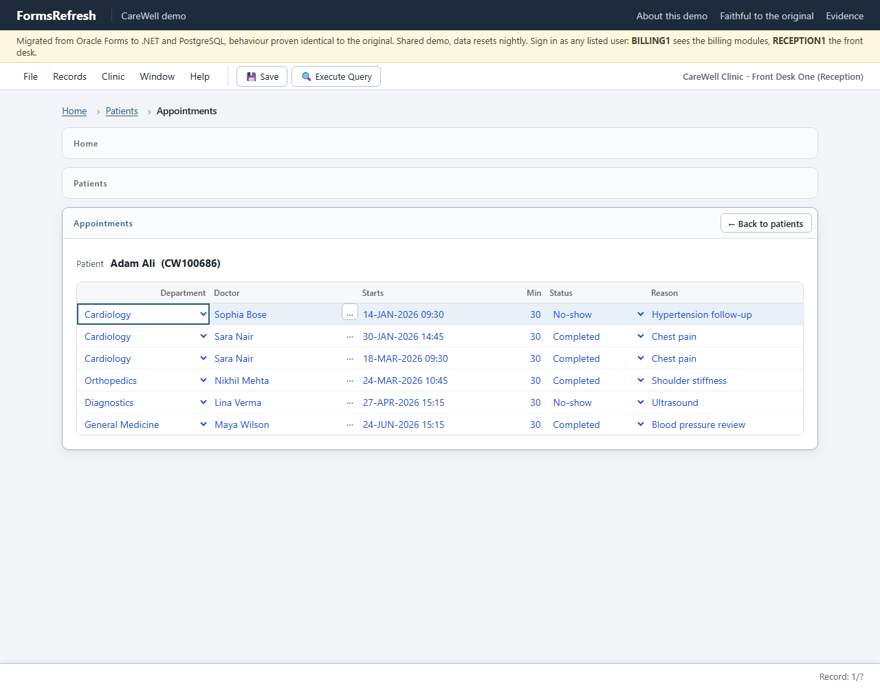
Task: Expand department dropdown in Sophia Bose row
Action: (x=203, y=314)
